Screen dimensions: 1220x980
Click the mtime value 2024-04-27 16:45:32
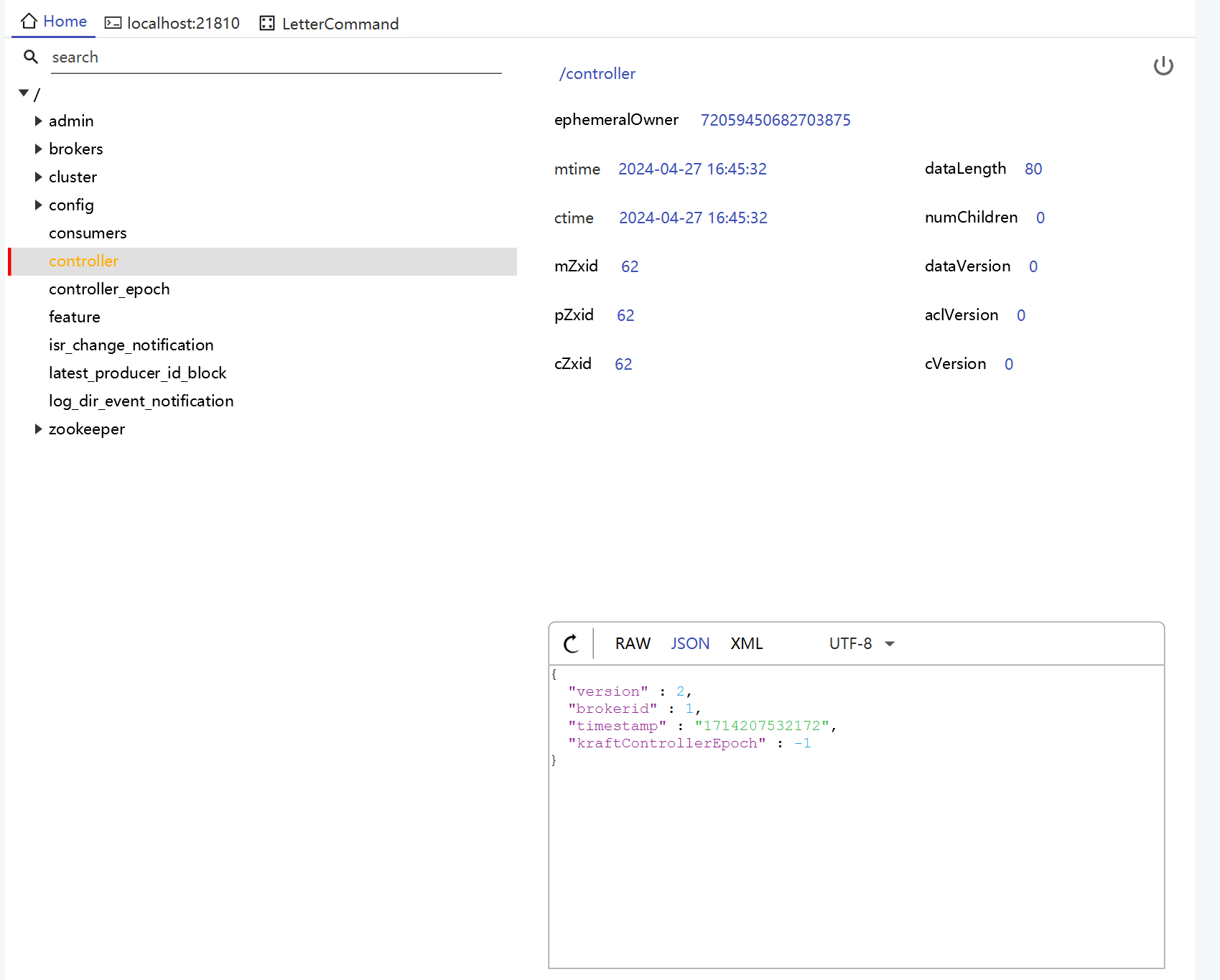click(x=692, y=169)
